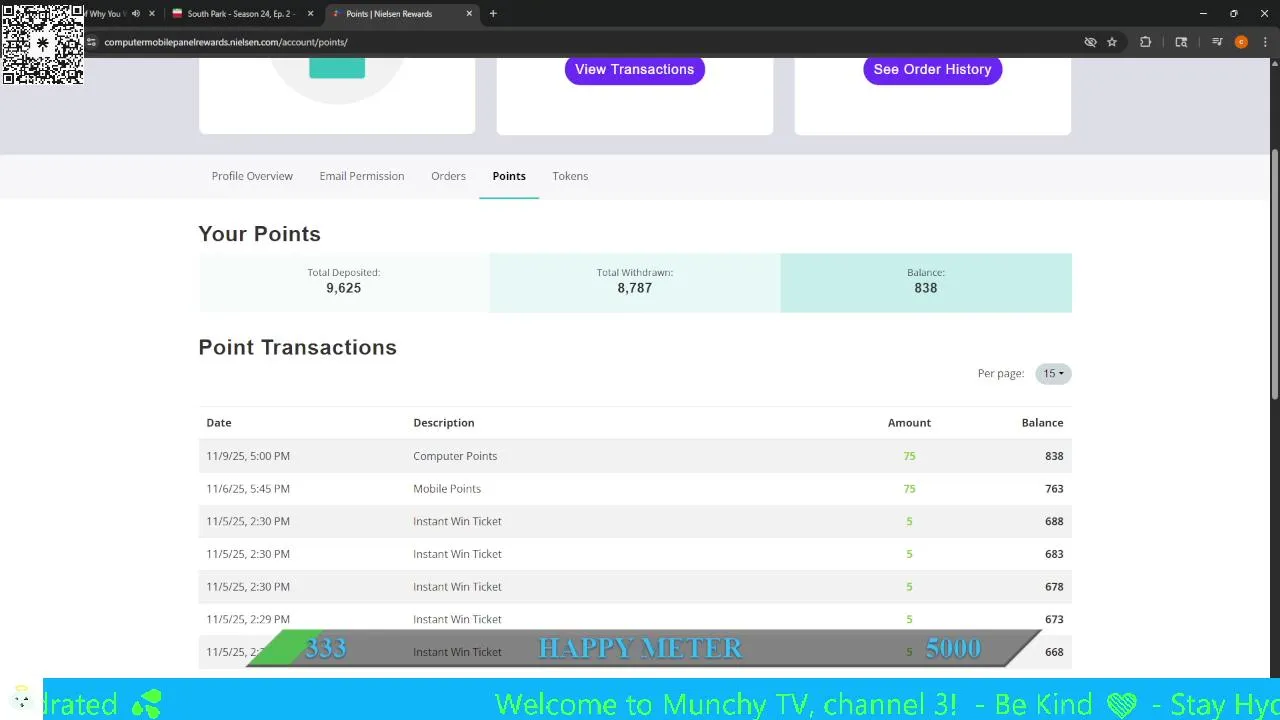The height and width of the screenshot is (720, 1280).
Task: Open the Profile Overview tab
Action: [252, 176]
